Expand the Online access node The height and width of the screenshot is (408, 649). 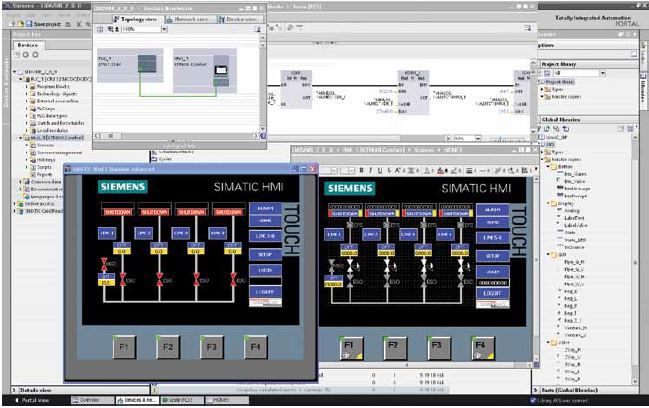[x=15, y=204]
